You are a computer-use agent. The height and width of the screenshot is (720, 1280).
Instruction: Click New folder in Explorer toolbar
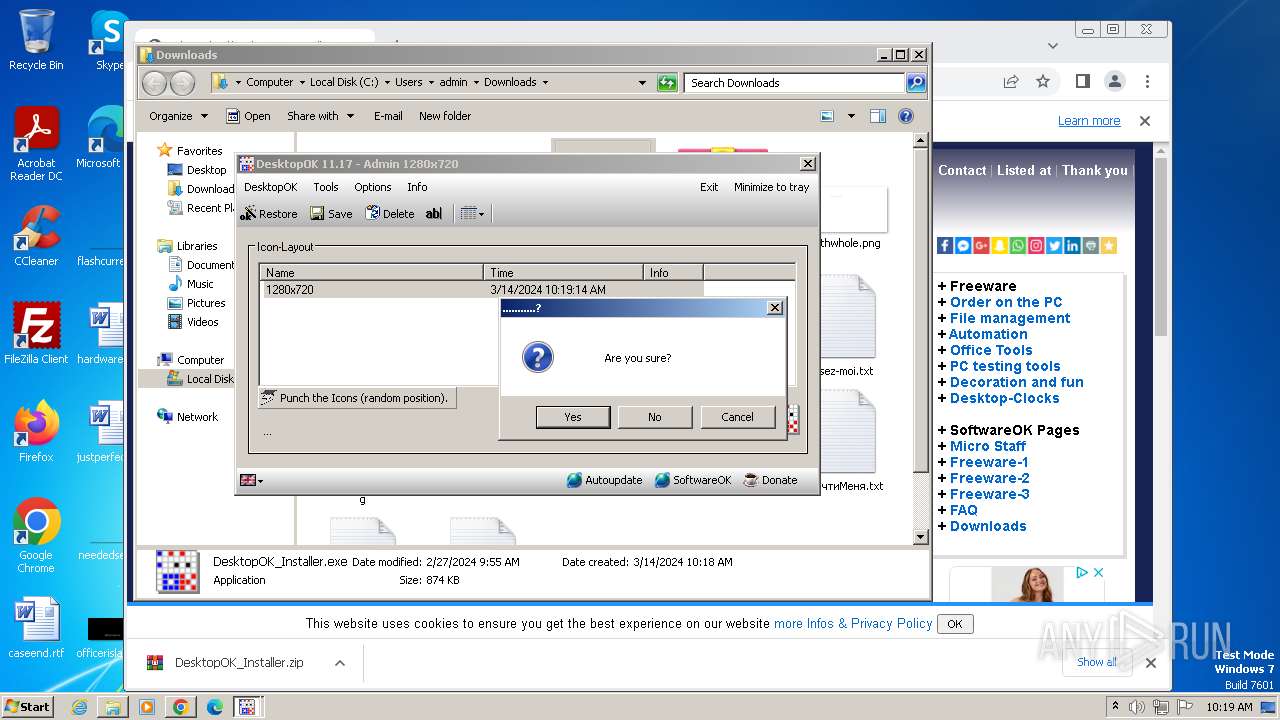click(445, 116)
